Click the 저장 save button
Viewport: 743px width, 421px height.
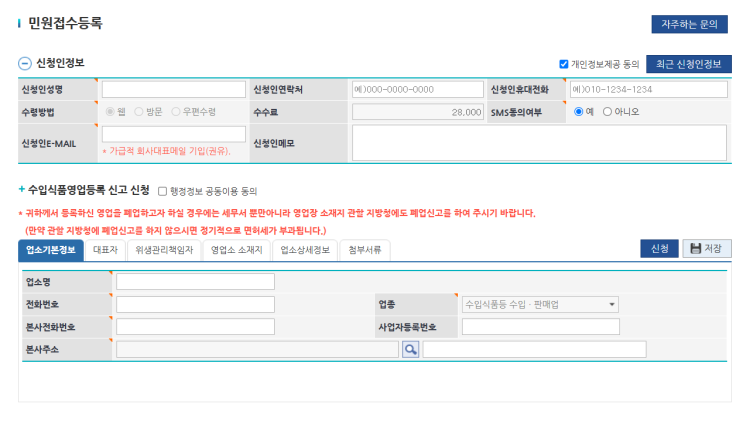(707, 248)
